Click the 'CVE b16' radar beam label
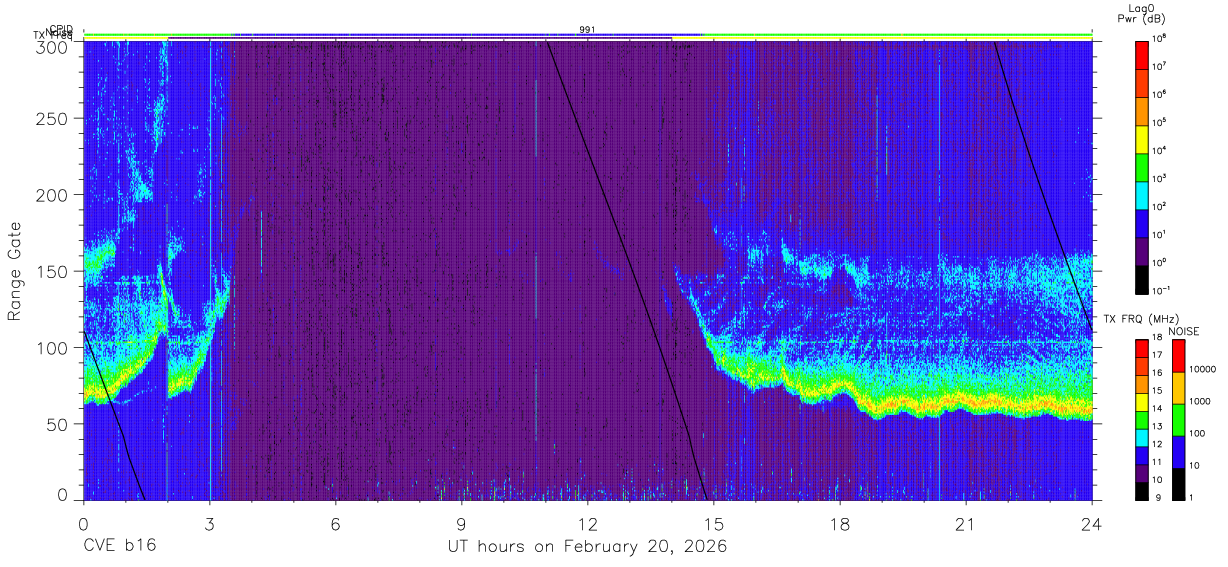 point(119,547)
